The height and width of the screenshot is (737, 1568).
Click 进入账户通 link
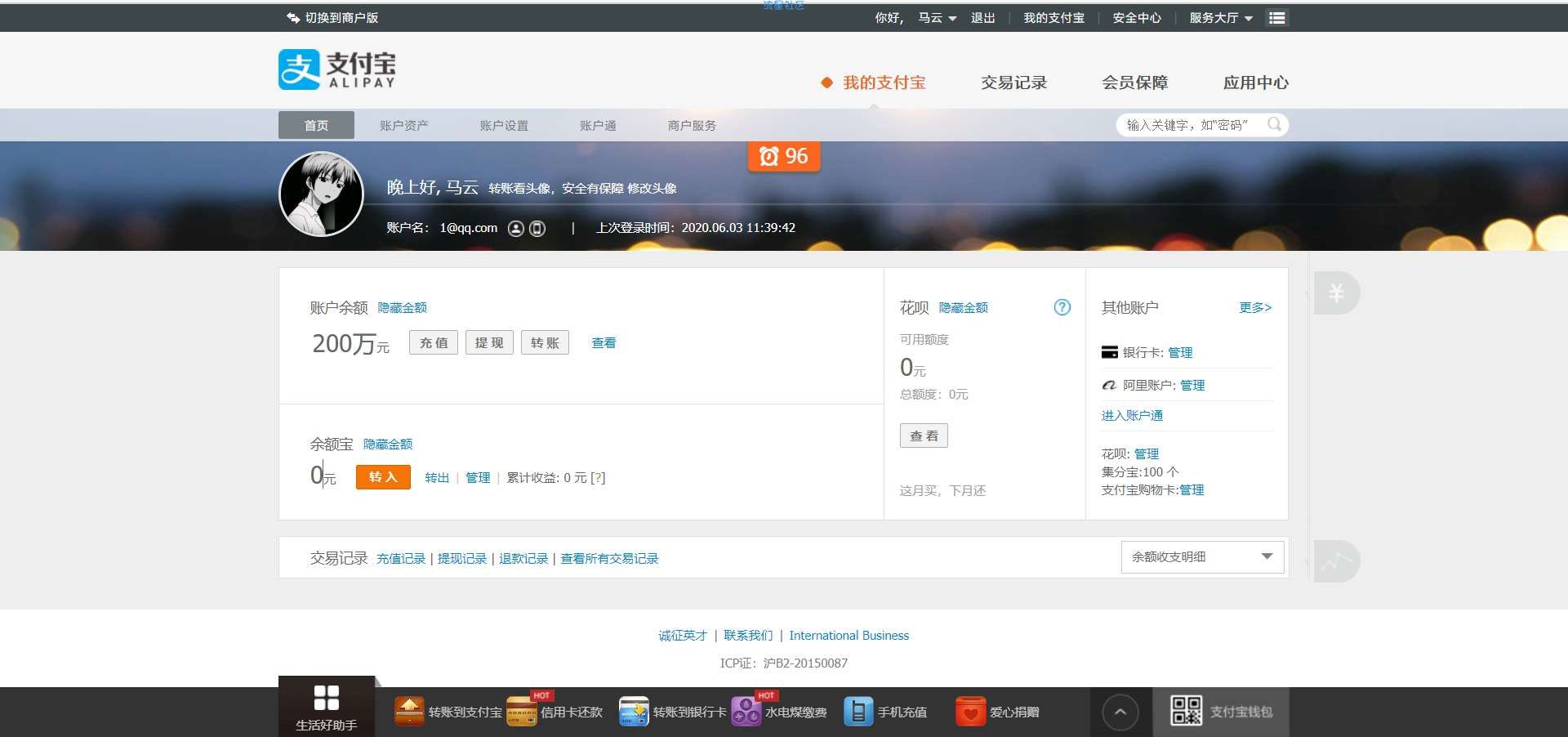click(x=1132, y=416)
